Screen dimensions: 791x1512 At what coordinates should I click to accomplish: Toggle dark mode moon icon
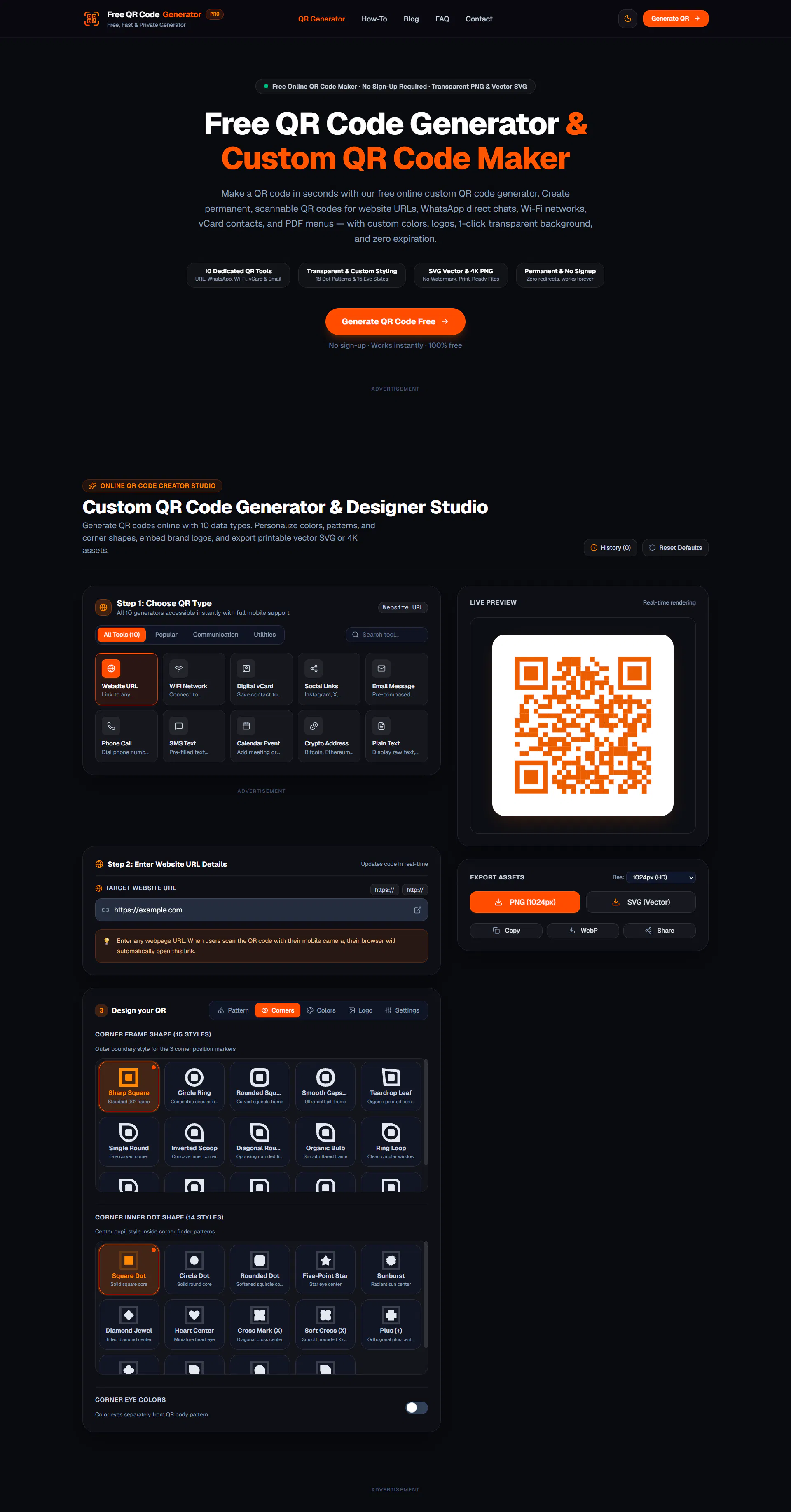point(627,19)
